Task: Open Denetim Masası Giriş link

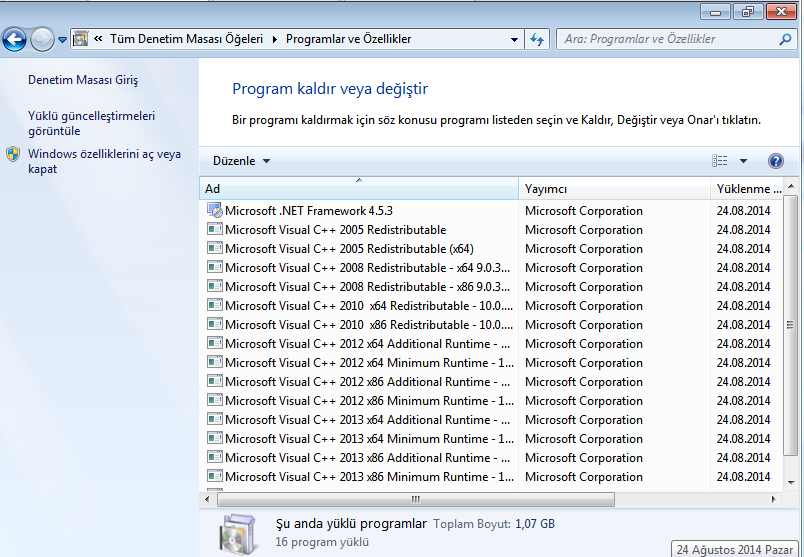Action: (83, 79)
